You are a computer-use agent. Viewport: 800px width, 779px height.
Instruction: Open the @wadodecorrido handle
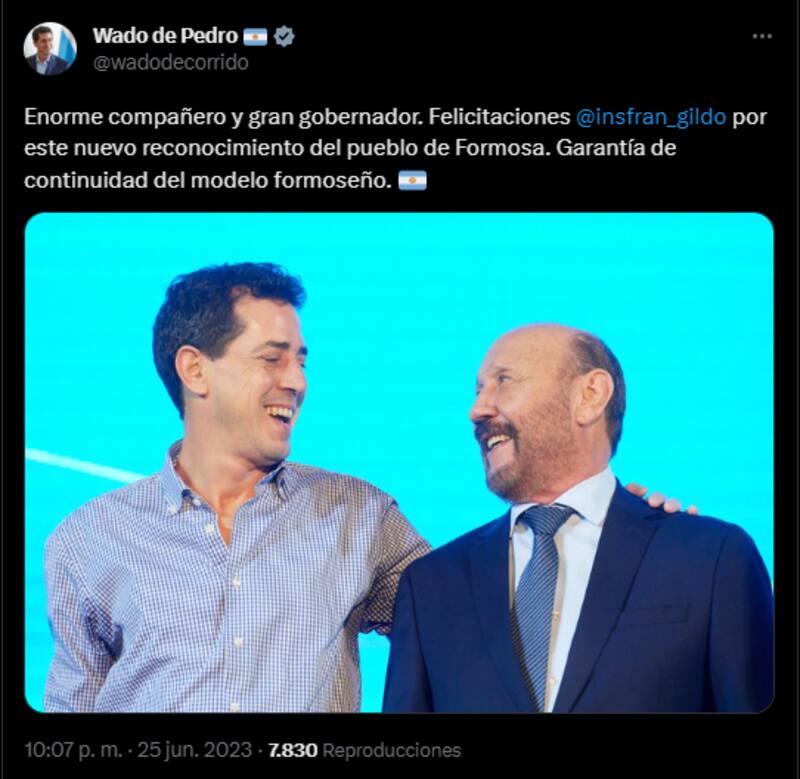click(x=170, y=62)
